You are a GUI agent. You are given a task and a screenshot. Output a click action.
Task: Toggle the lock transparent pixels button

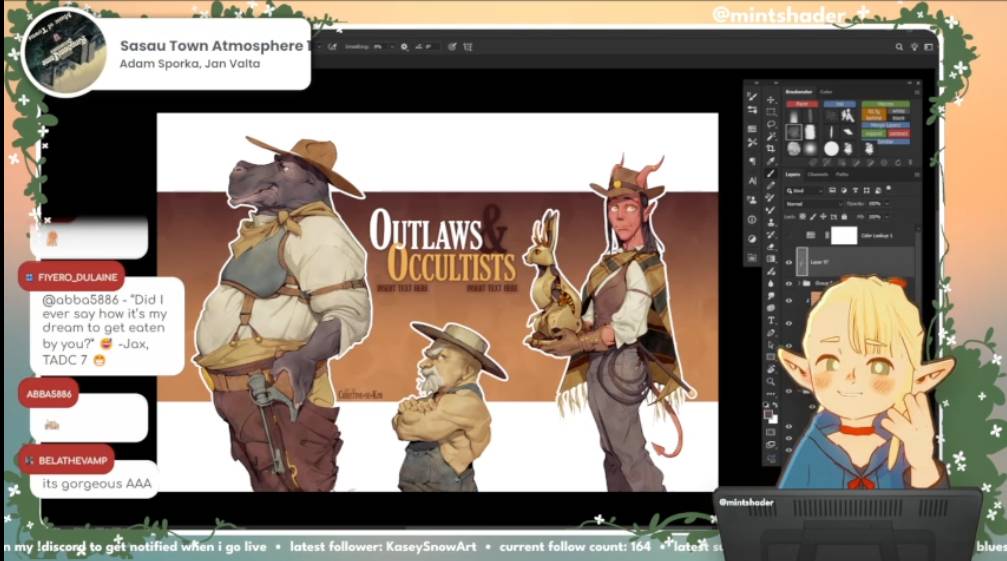(x=803, y=216)
